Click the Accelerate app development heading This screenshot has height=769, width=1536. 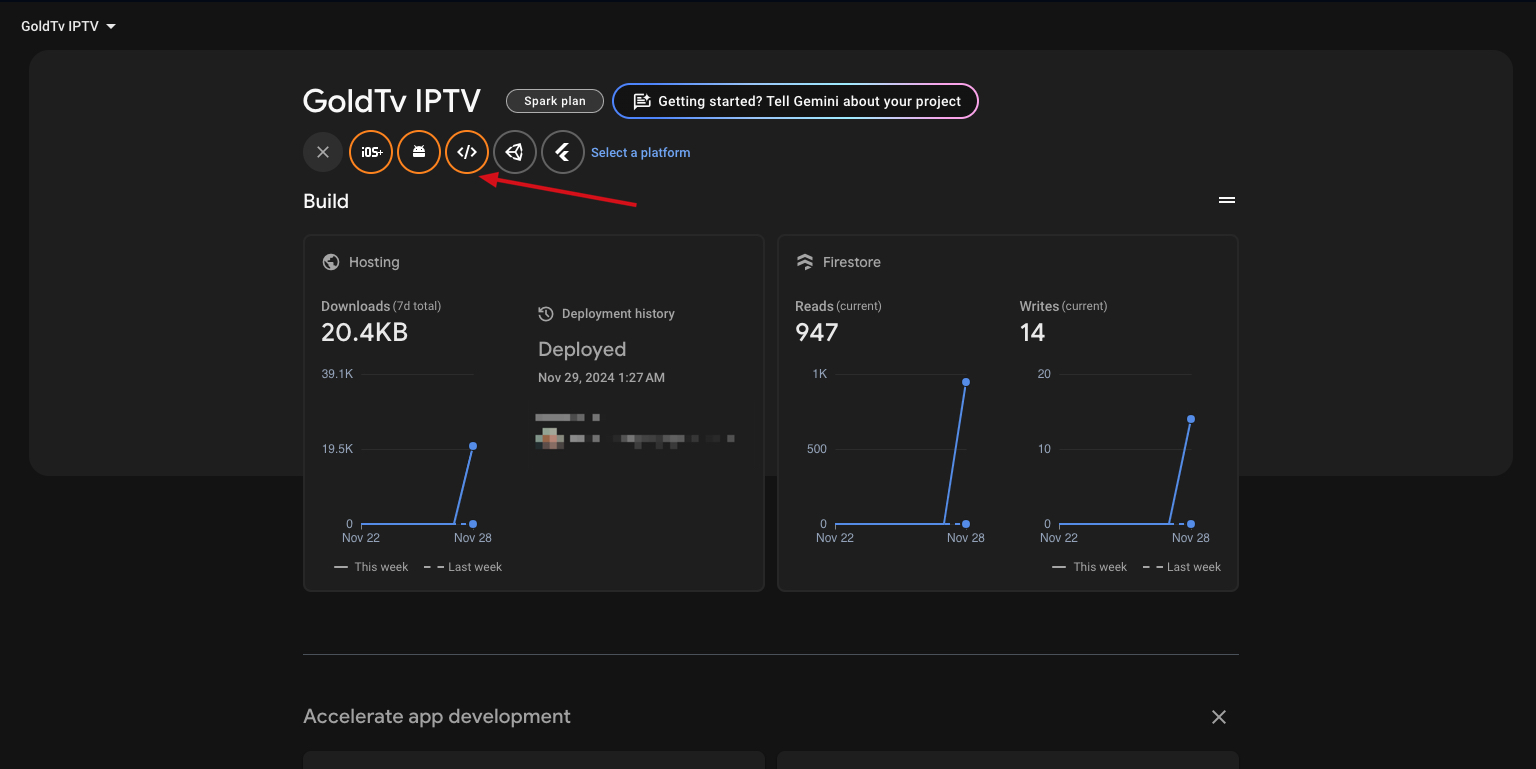tap(437, 717)
